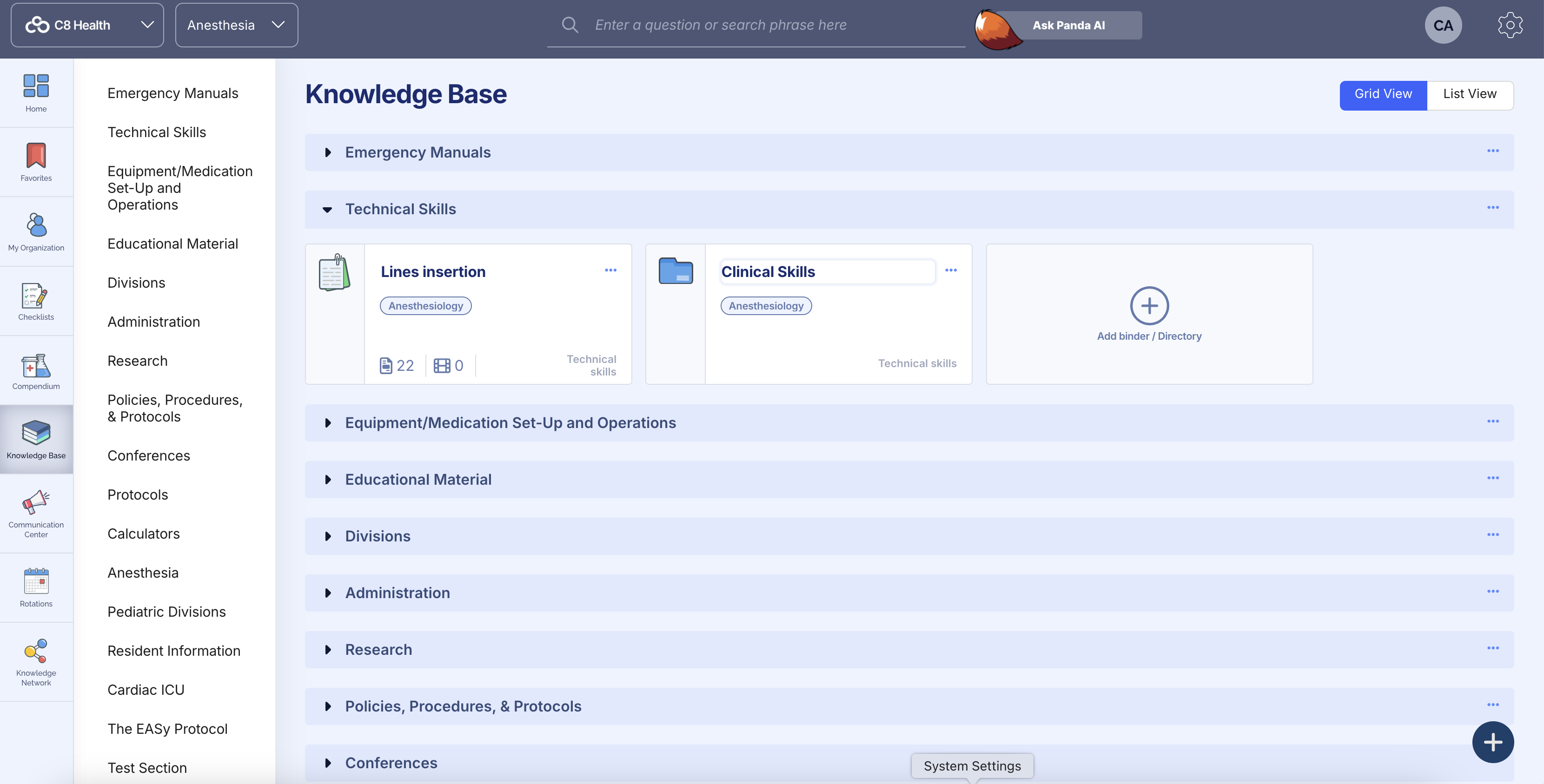Expand the Administration section

click(x=328, y=593)
